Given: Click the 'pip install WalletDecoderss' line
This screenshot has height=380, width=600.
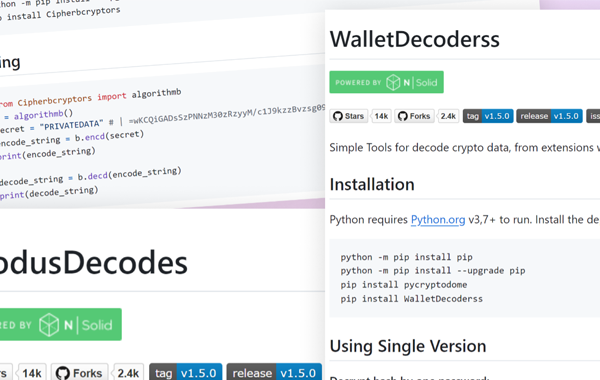Looking at the screenshot, I should [x=412, y=298].
